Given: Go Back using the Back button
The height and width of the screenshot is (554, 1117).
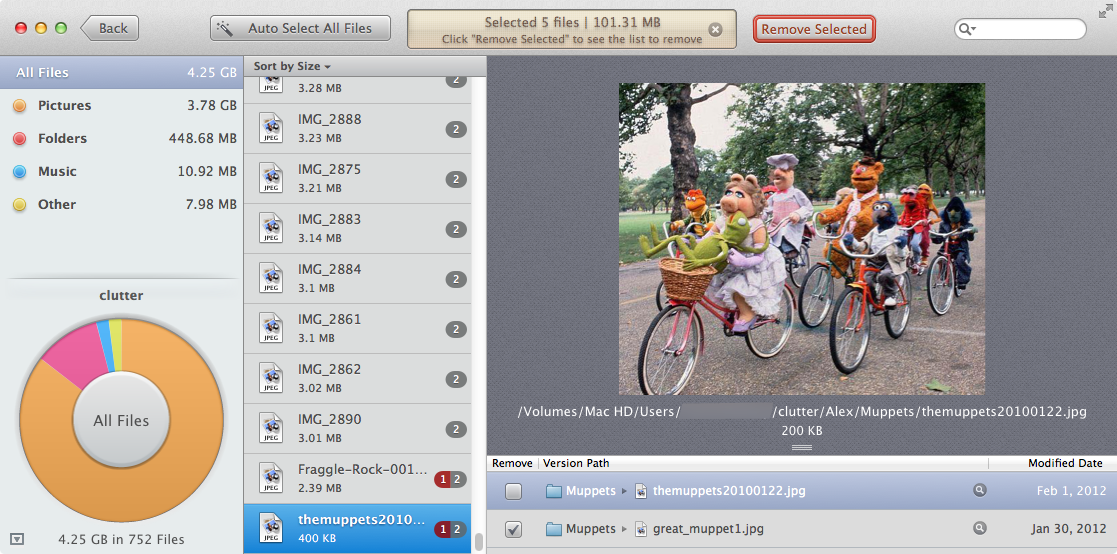Looking at the screenshot, I should [110, 28].
